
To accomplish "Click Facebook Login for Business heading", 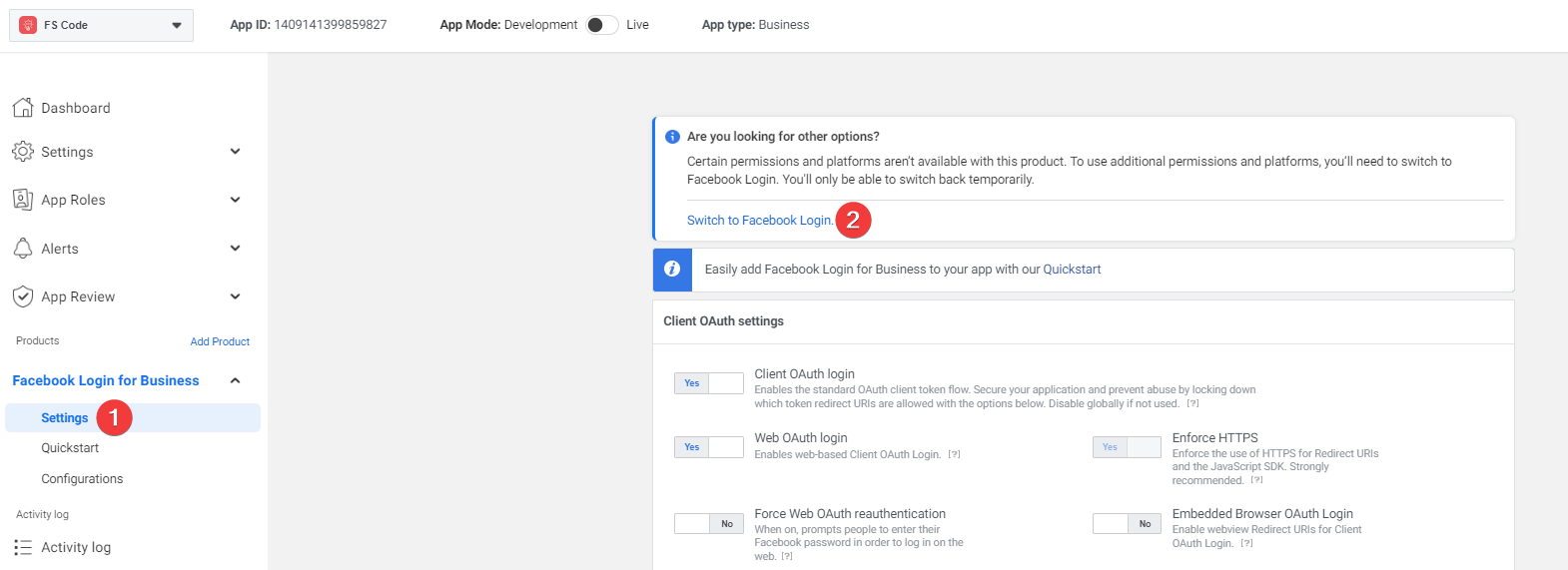I will pyautogui.click(x=106, y=380).
